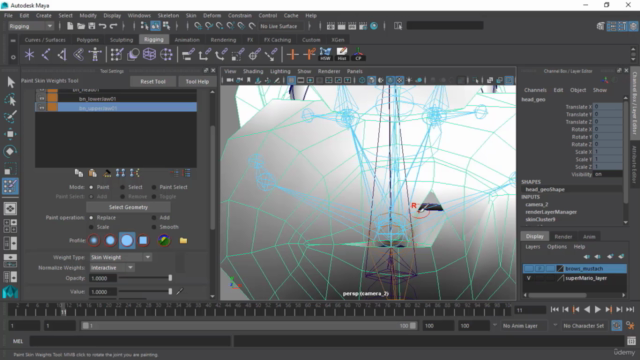Choose the Paint Select mode radio

tap(154, 187)
